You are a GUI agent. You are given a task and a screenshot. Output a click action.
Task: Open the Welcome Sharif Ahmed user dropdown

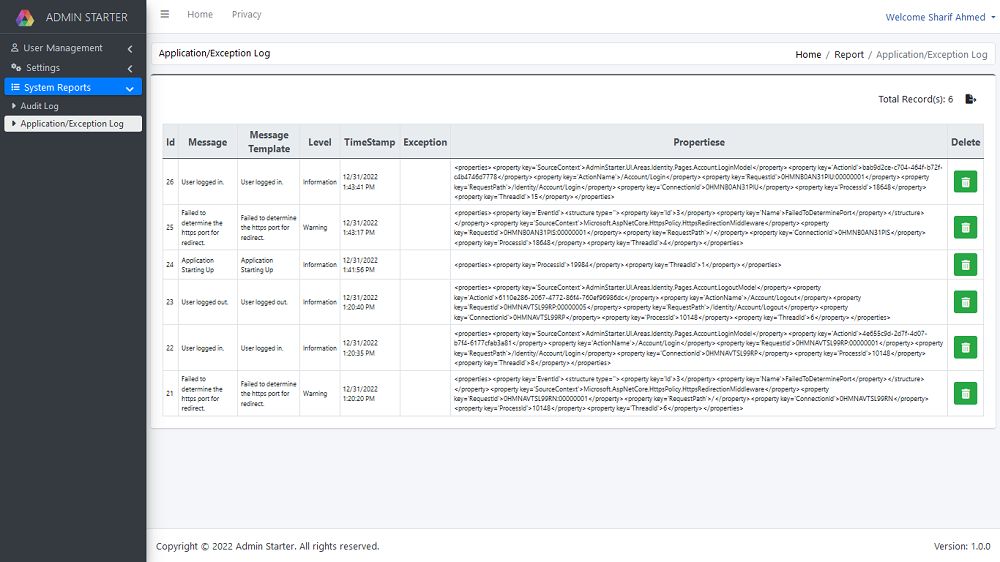(x=940, y=17)
